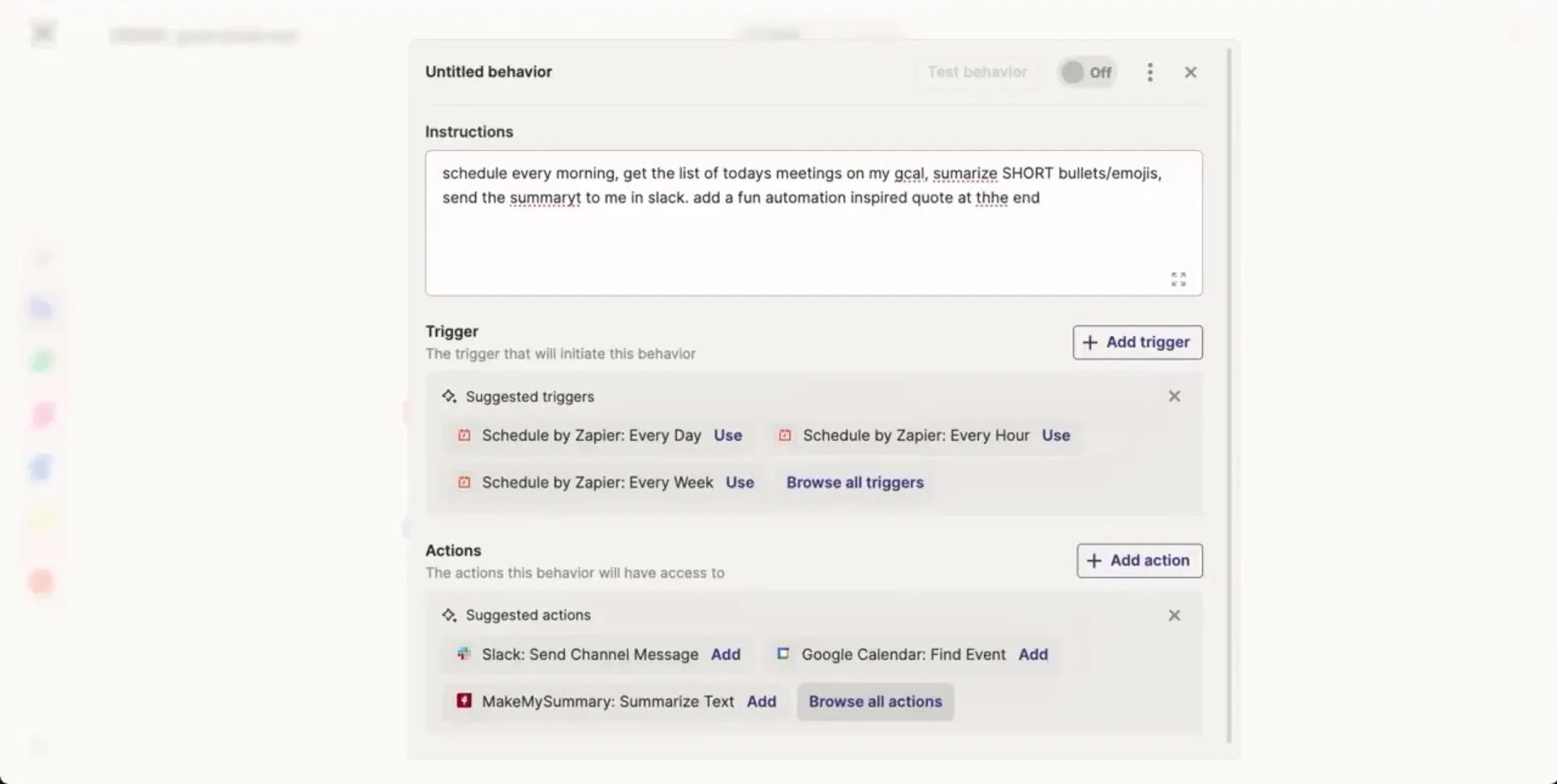Click the sparkle icon beside Suggested triggers

point(448,396)
